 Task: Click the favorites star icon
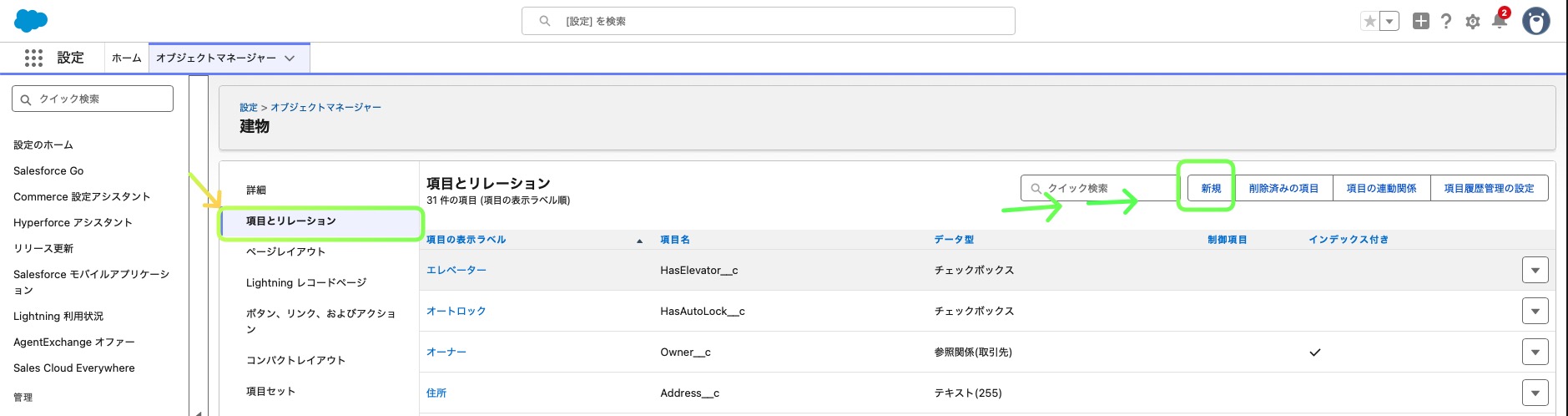coord(1369,21)
